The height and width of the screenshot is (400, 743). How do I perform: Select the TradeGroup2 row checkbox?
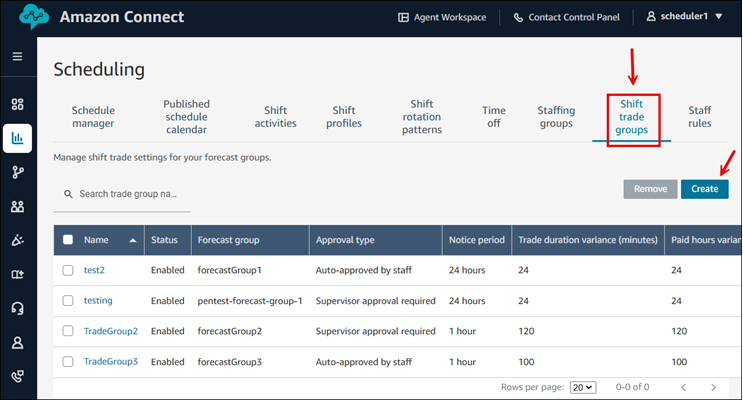[68, 331]
